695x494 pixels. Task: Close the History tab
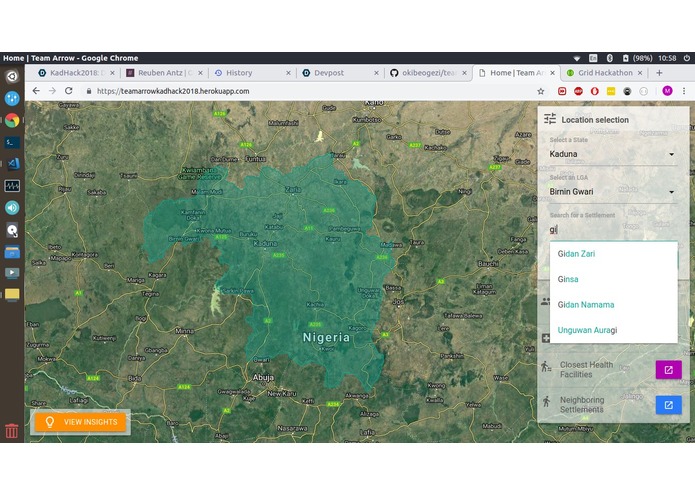click(x=288, y=73)
